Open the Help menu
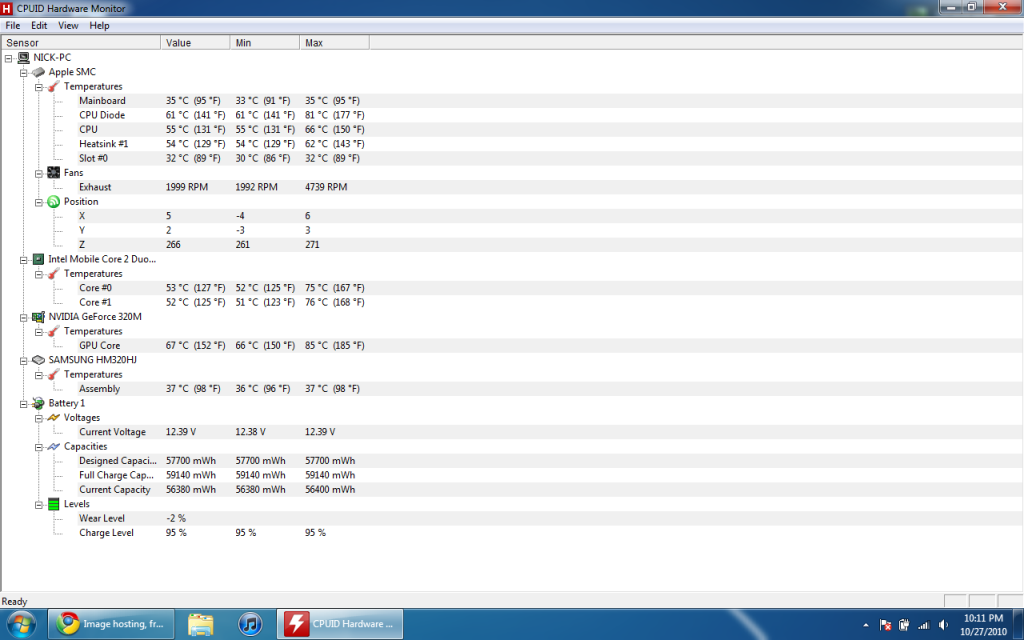 tap(99, 25)
